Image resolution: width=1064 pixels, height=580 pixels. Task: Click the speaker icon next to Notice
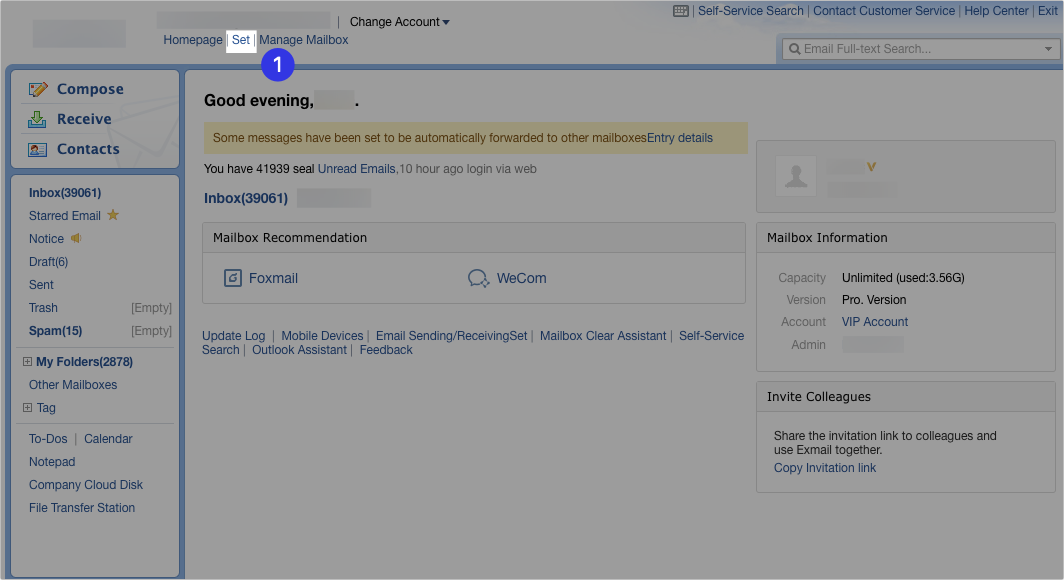tap(74, 238)
